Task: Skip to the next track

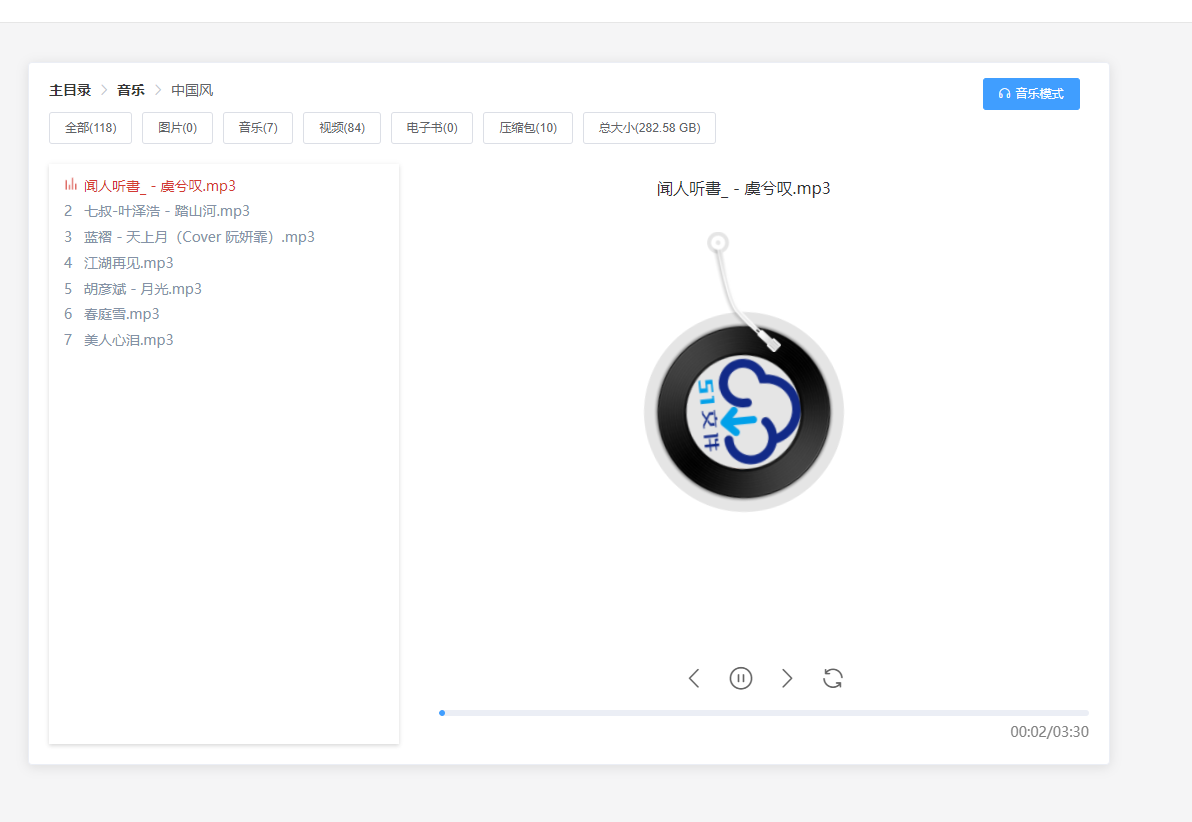Action: tap(787, 678)
